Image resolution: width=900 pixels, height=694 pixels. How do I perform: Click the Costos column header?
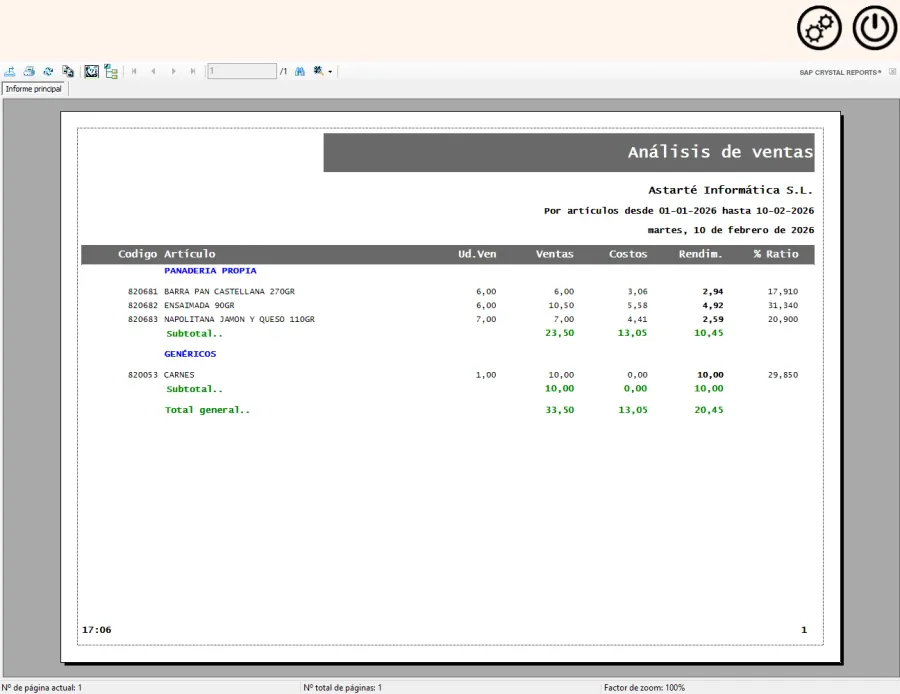628,254
